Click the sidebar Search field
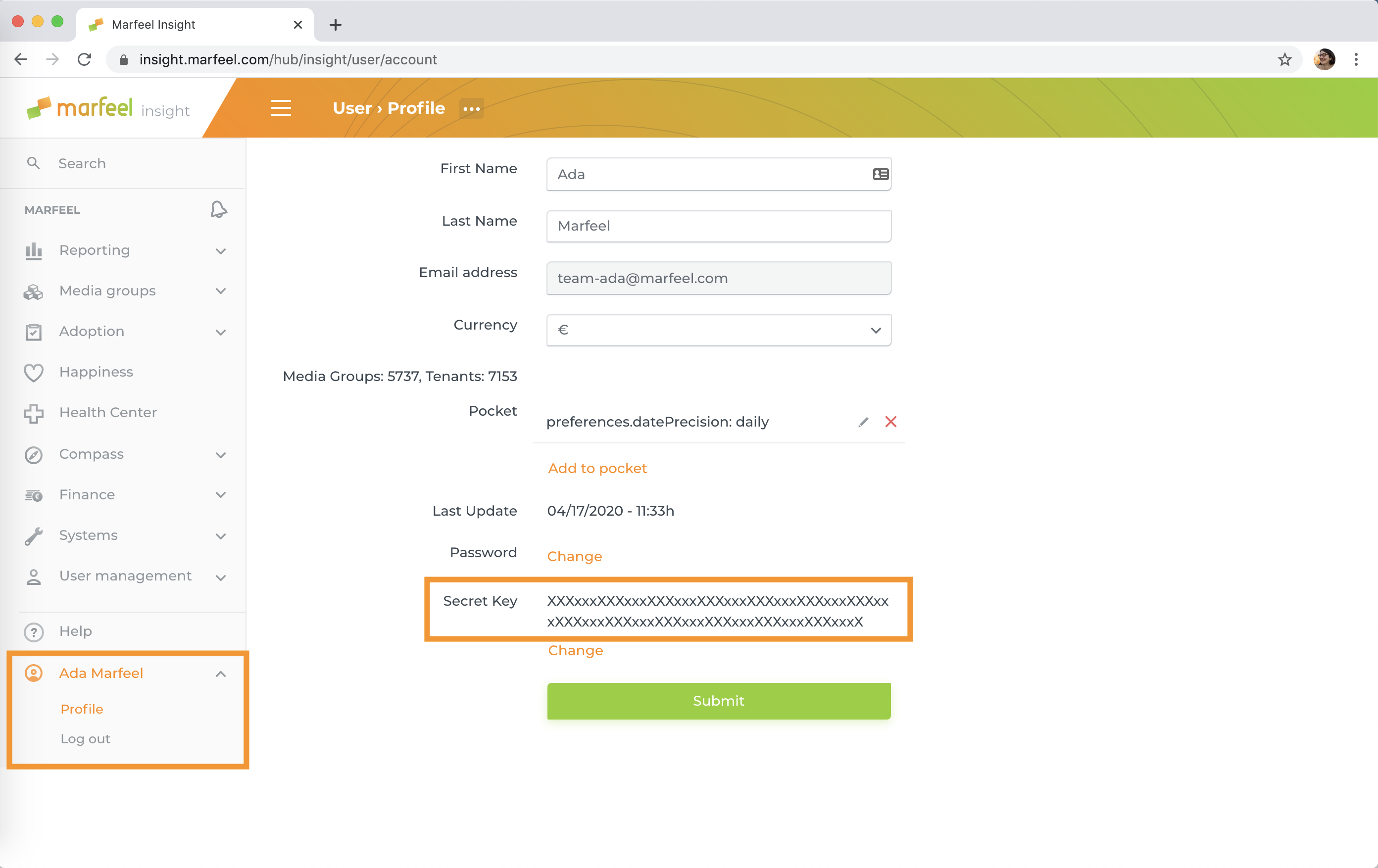This screenshot has height=868, width=1378. [x=123, y=163]
